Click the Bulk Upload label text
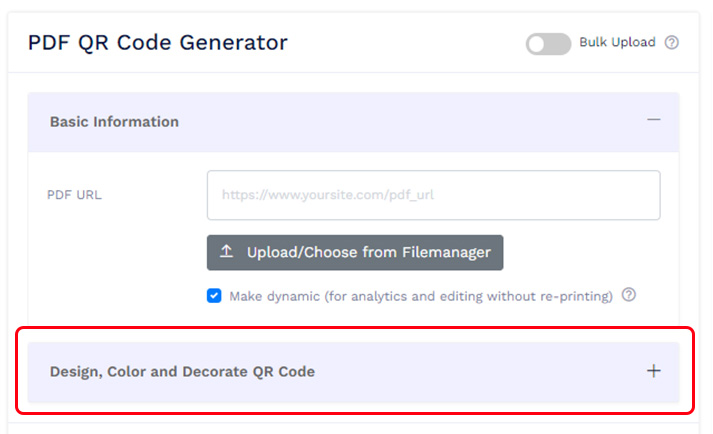 click(617, 43)
